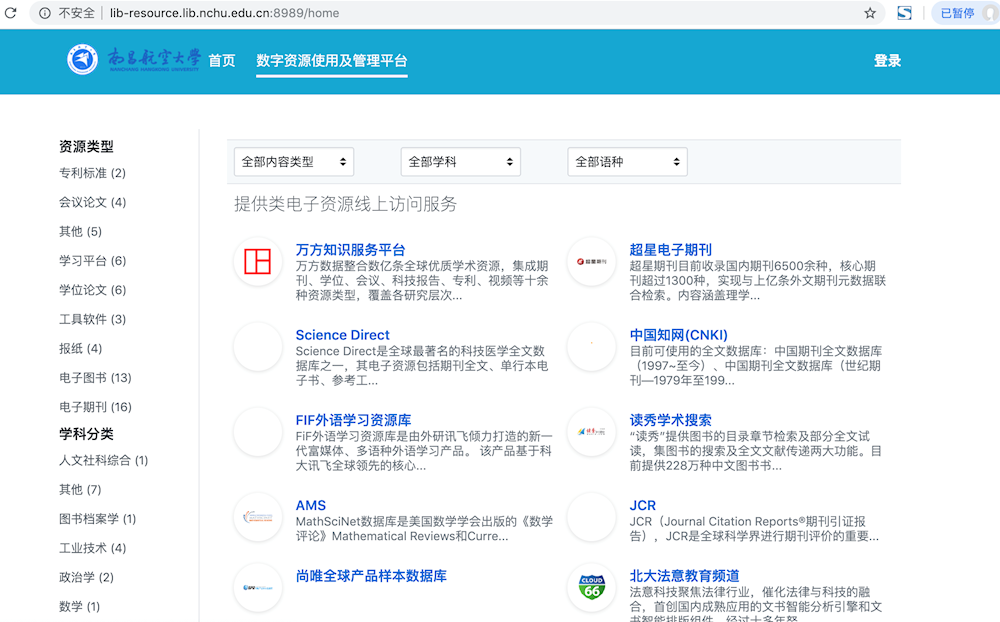
Task: Filter by 电子图书 (13)
Action: [x=95, y=378]
